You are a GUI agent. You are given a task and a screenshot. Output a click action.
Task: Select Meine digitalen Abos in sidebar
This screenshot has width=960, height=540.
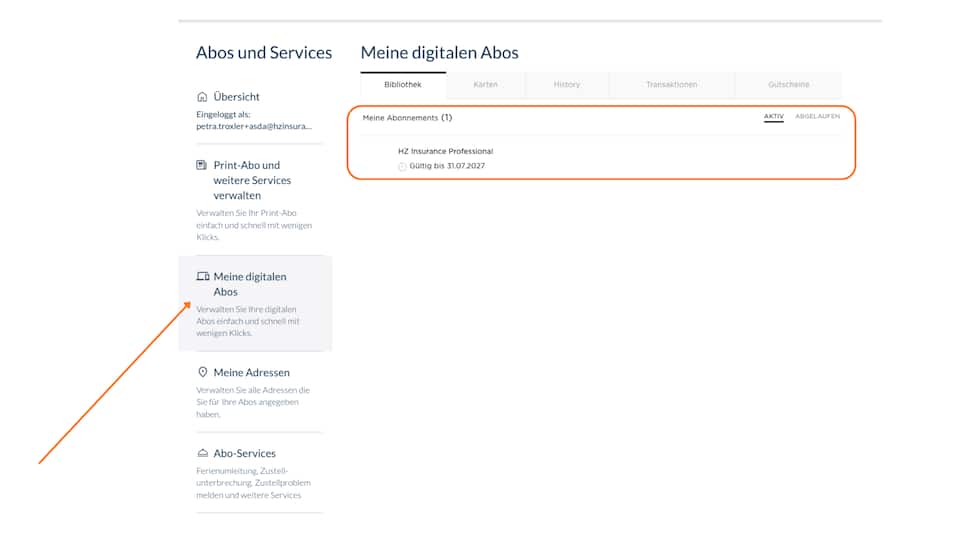coord(250,284)
